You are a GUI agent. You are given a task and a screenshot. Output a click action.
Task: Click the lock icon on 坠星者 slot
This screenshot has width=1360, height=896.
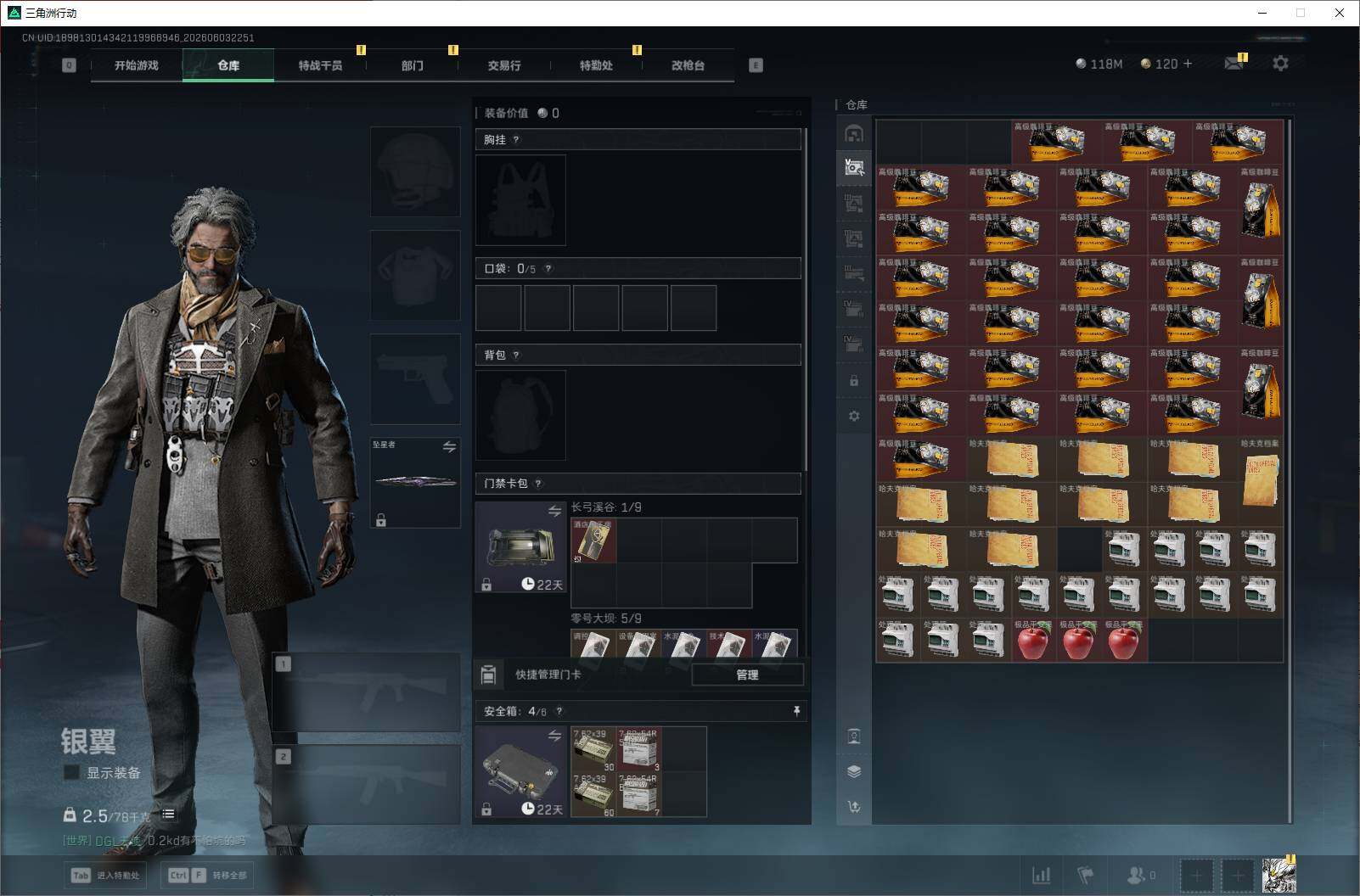click(x=381, y=520)
